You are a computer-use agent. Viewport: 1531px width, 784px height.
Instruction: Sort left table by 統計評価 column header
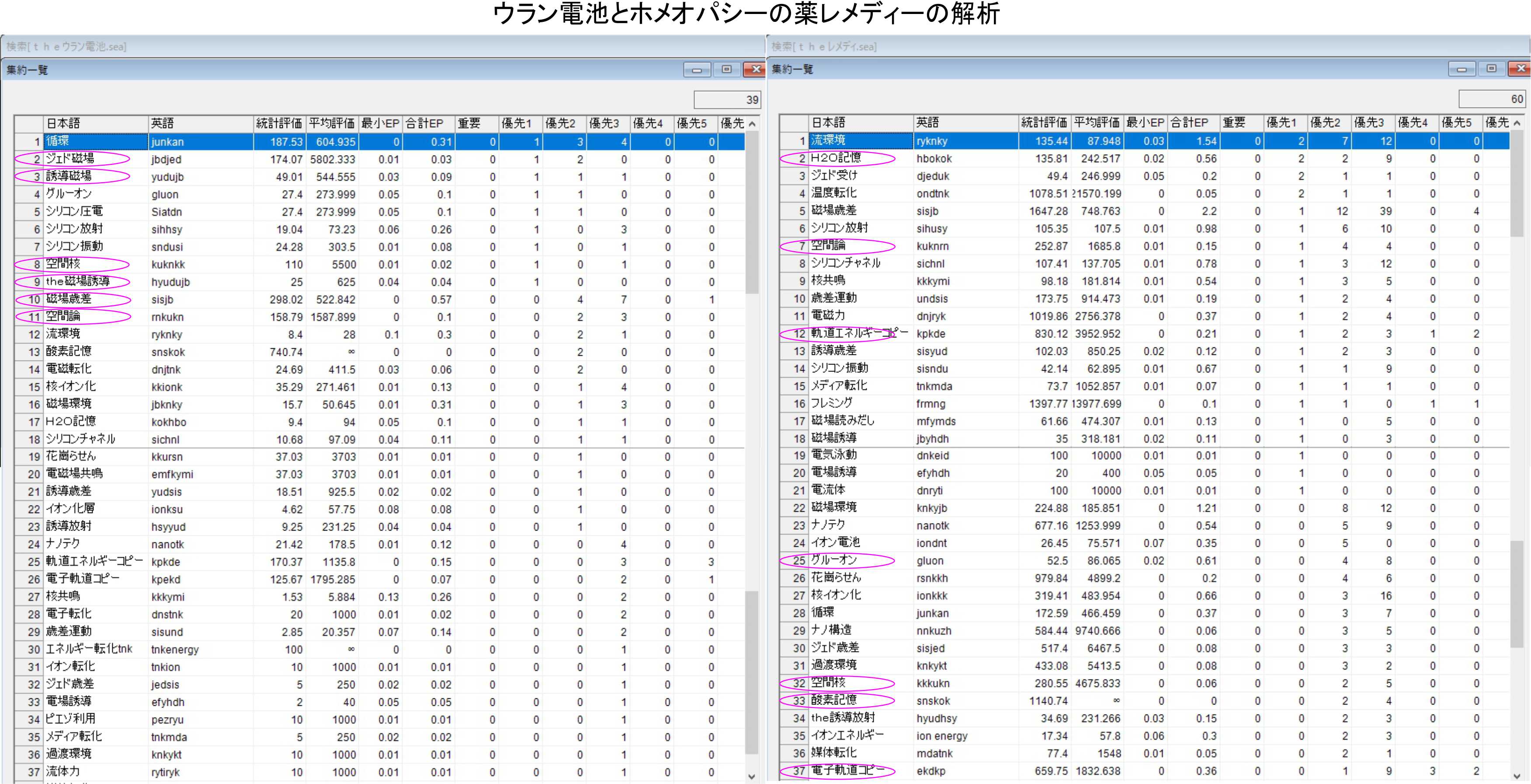[279, 124]
